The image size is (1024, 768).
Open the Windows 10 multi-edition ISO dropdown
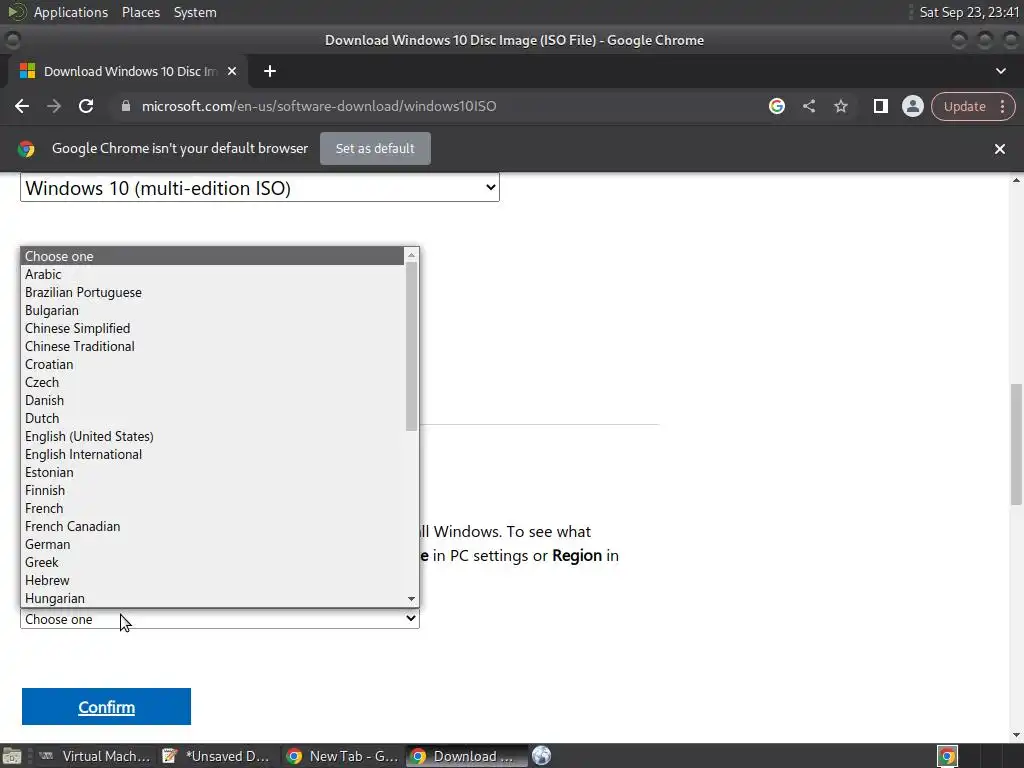tap(260, 188)
